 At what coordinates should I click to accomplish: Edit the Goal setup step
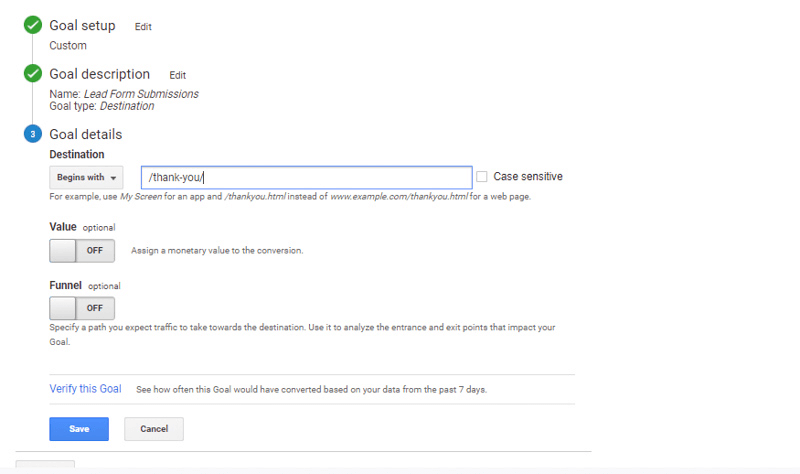143,27
